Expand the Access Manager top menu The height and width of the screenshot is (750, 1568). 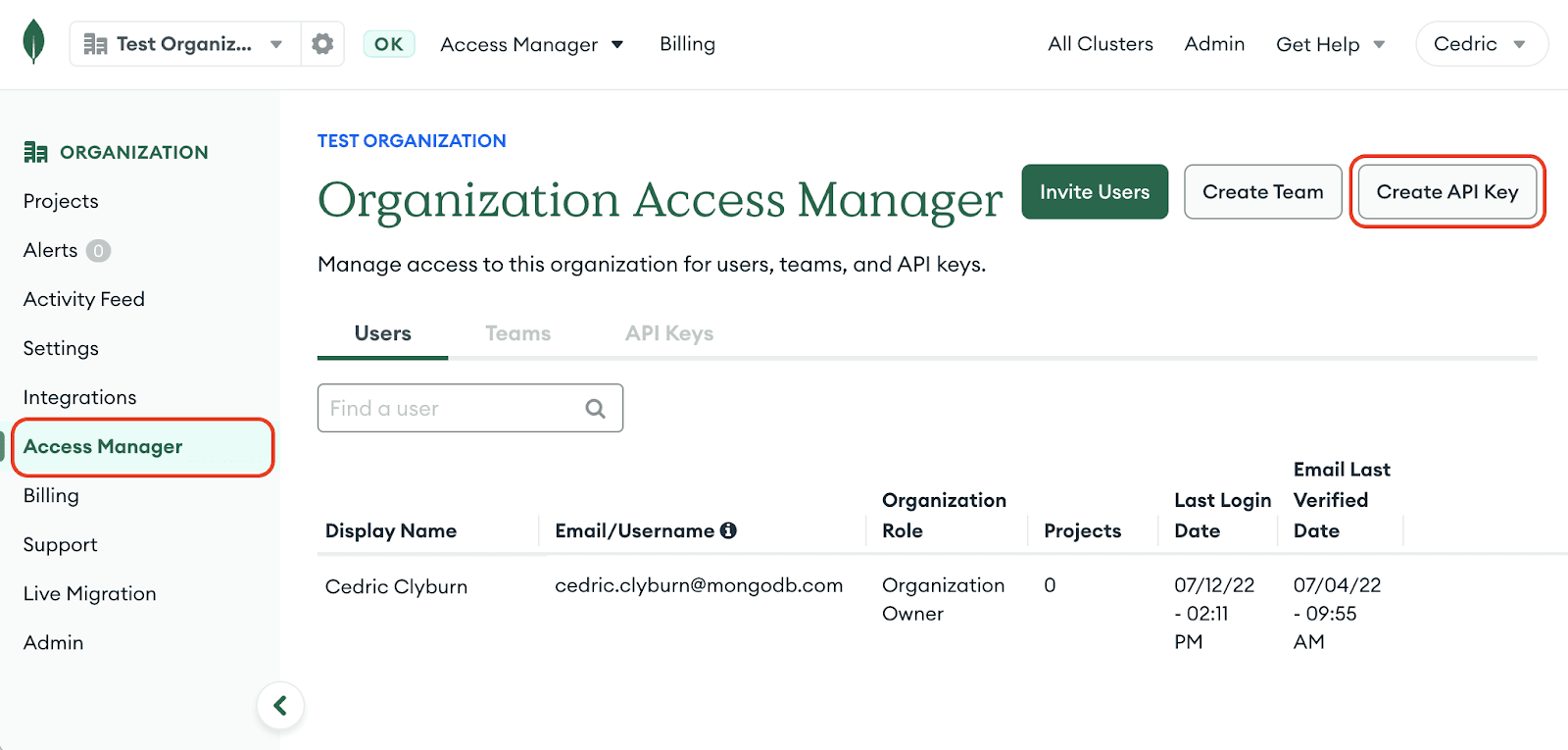(x=531, y=44)
